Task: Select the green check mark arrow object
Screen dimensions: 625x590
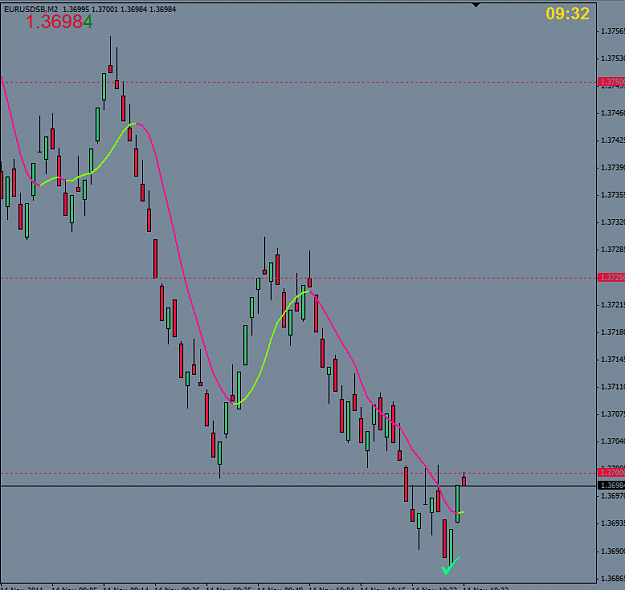Action: (451, 566)
